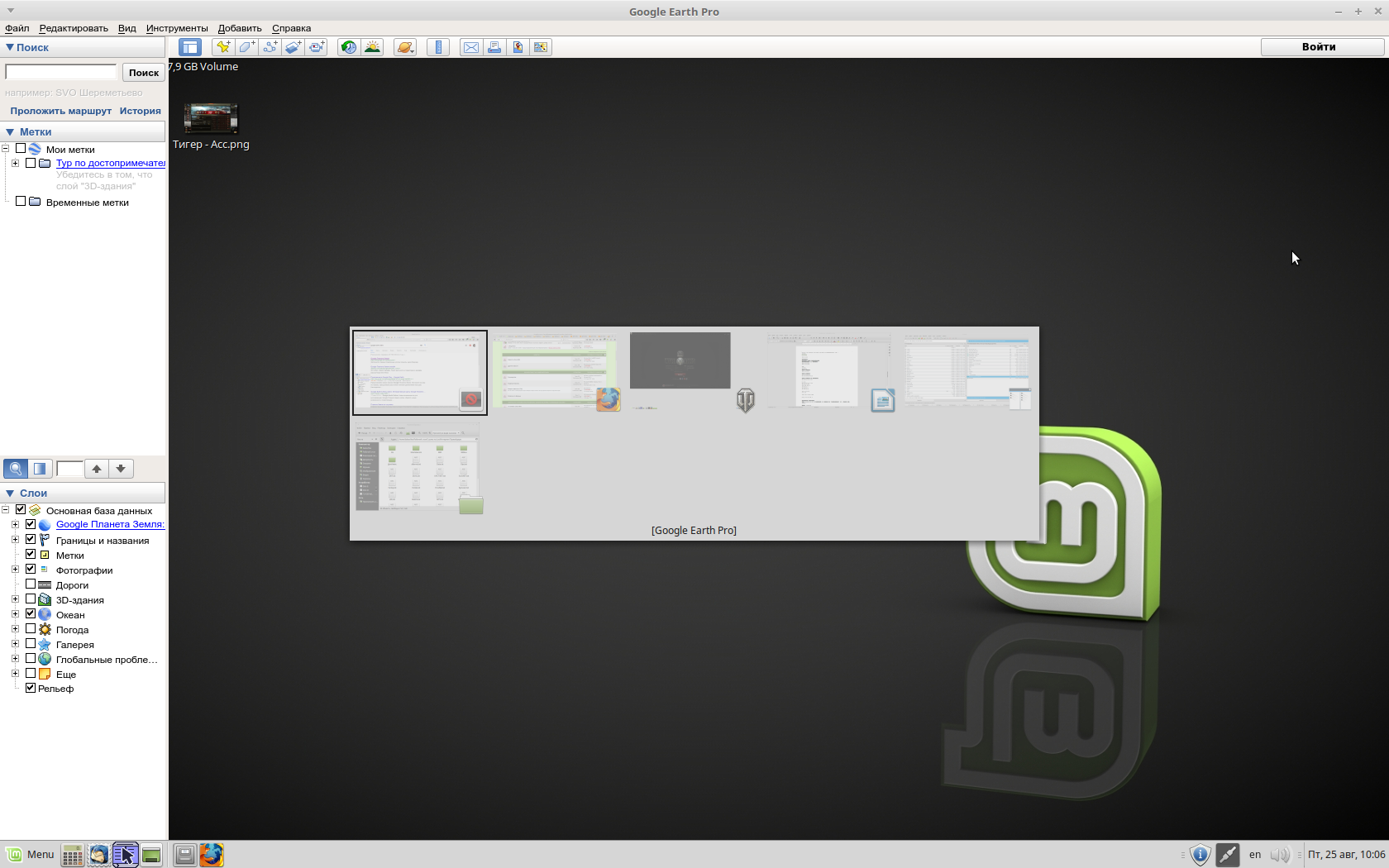The image size is (1389, 868).
Task: Collapse the Поиск panel triangle
Action: 10,47
